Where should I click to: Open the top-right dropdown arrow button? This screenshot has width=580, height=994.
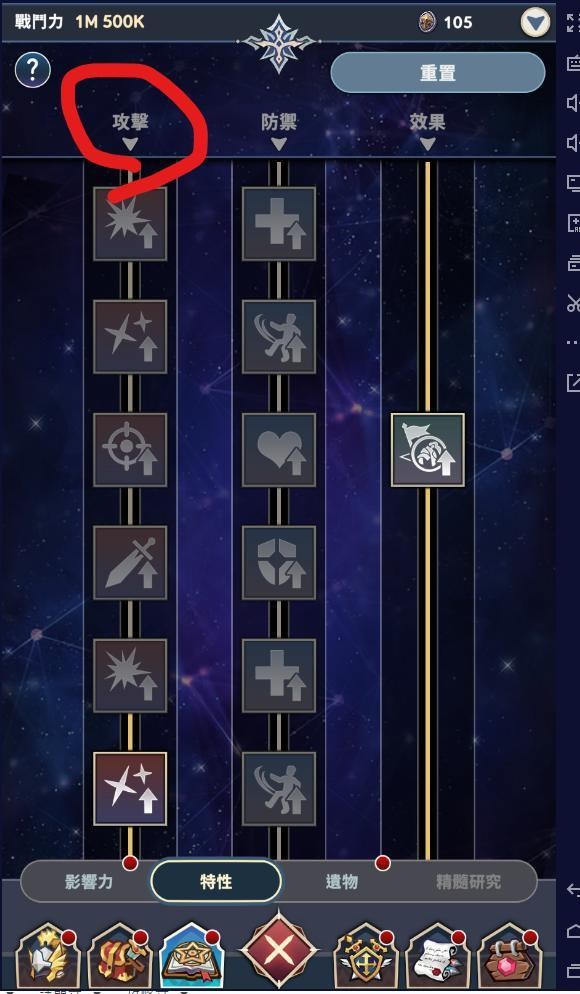point(536,23)
